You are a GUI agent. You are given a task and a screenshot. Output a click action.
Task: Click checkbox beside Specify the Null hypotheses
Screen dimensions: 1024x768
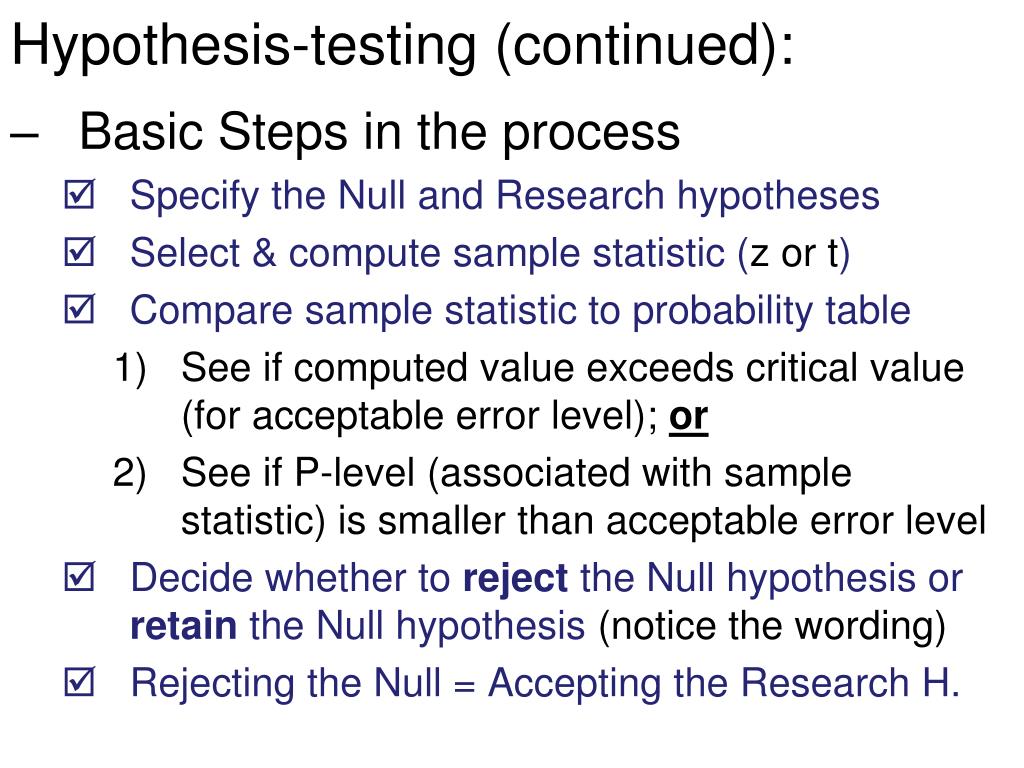[x=80, y=195]
